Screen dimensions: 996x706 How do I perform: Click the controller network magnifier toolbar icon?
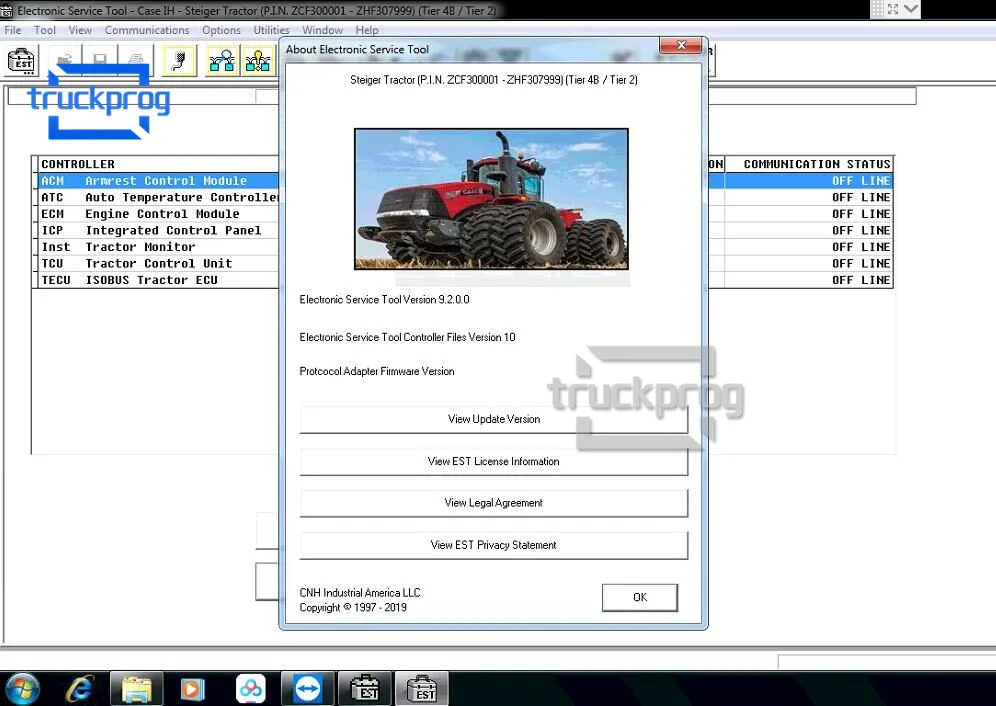click(x=222, y=61)
